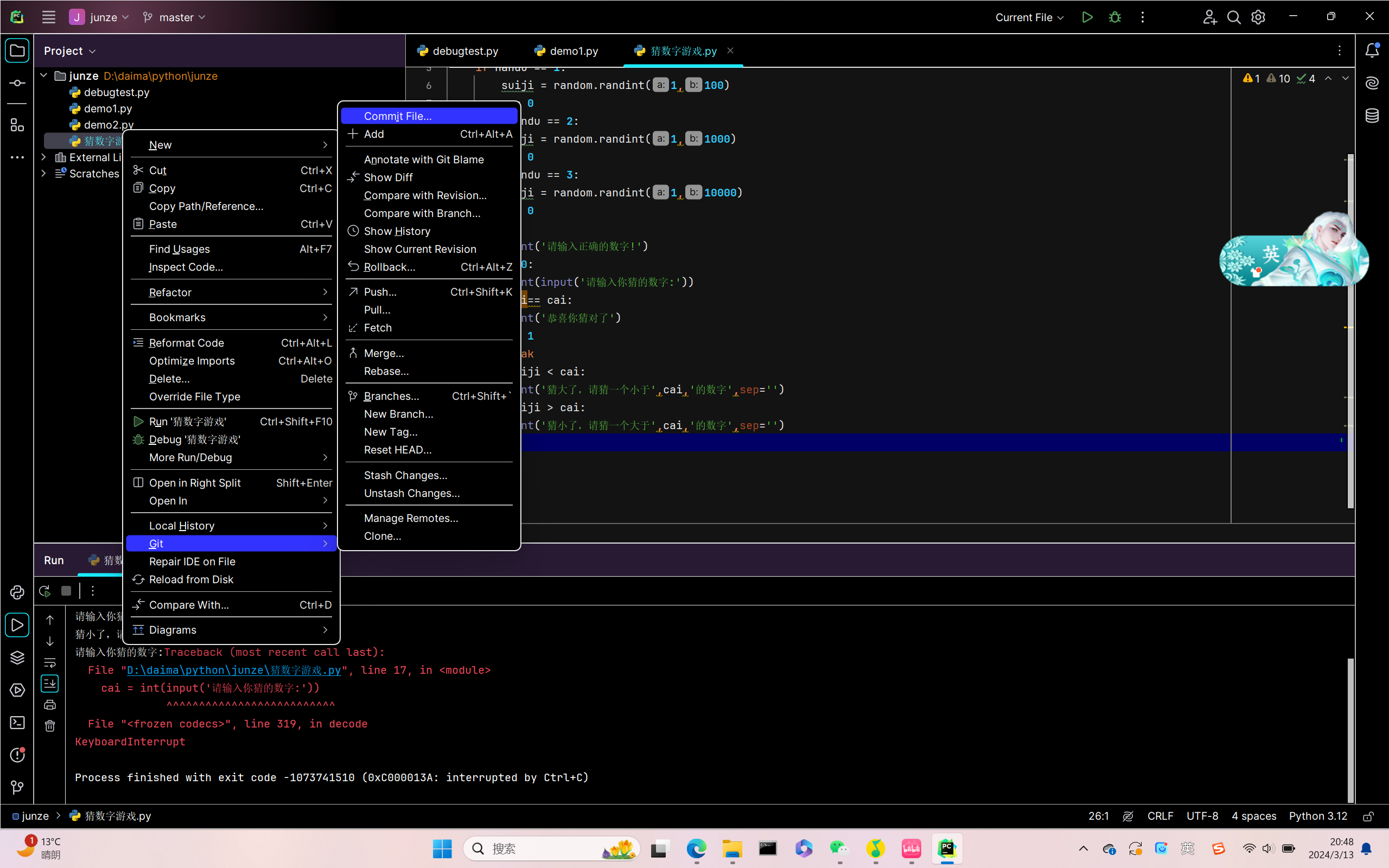The width and height of the screenshot is (1389, 868).
Task: Open the Problems tool window
Action: click(x=17, y=754)
